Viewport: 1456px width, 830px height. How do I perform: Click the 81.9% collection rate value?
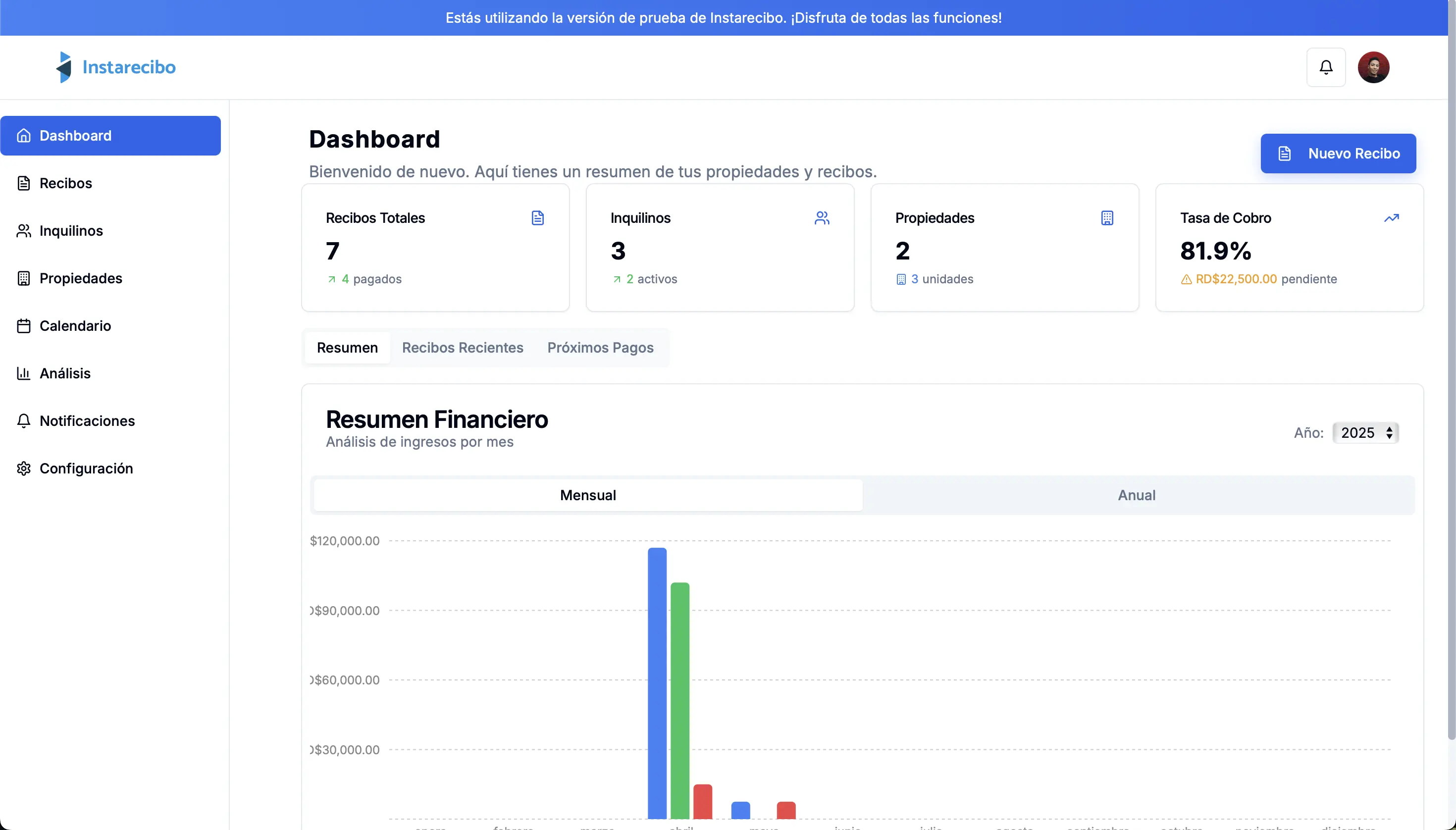1215,251
